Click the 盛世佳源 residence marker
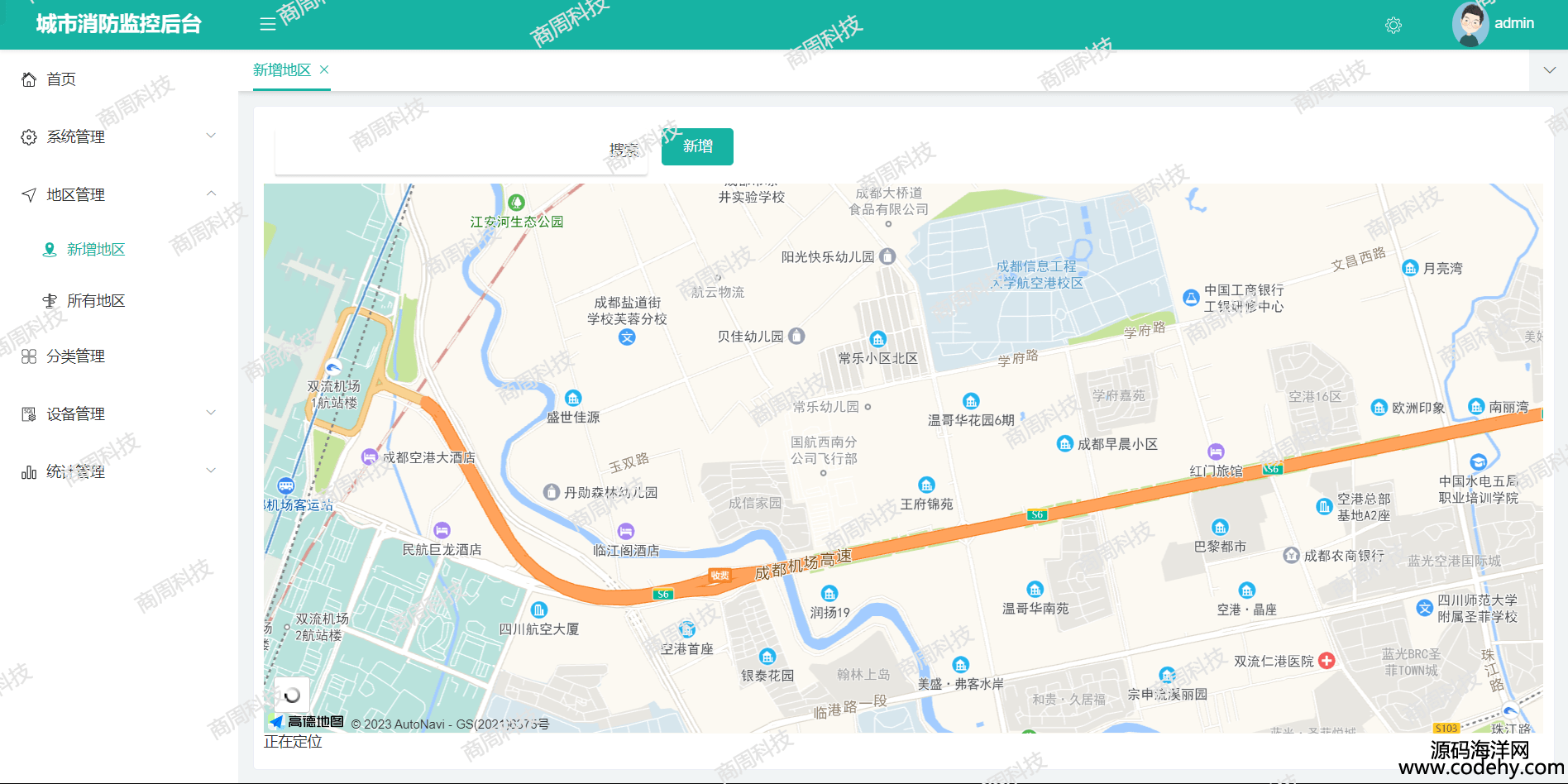Viewport: 1568px width, 784px height. tap(573, 399)
